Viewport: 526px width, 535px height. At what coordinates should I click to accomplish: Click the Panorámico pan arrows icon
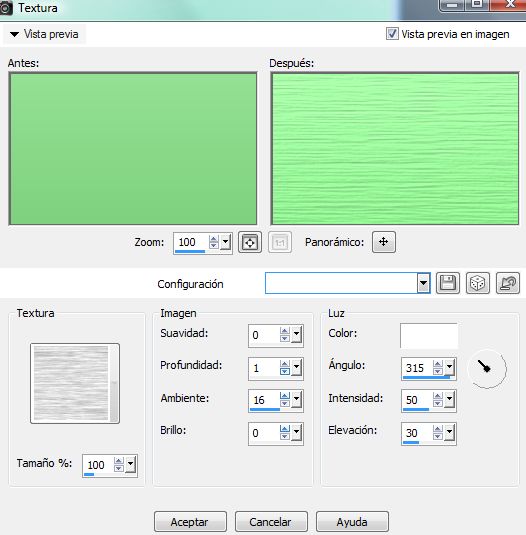coord(384,242)
